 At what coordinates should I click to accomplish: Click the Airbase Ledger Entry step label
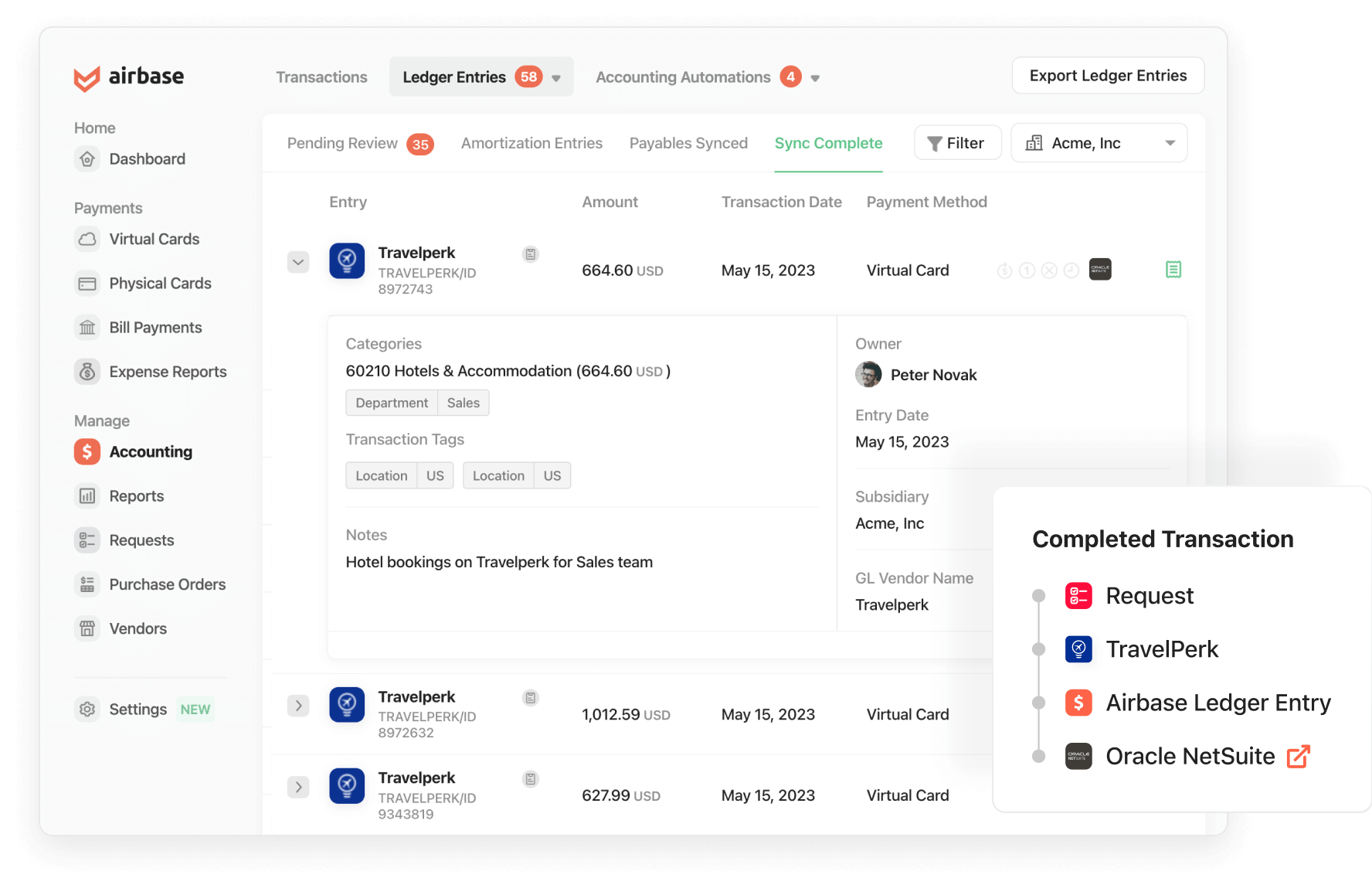(x=1218, y=703)
